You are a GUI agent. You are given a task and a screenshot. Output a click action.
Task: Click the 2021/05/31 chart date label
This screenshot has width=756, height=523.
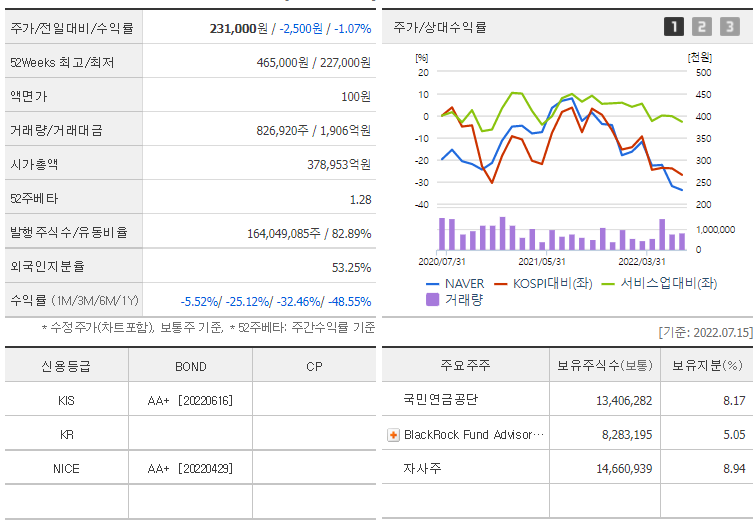click(x=542, y=262)
